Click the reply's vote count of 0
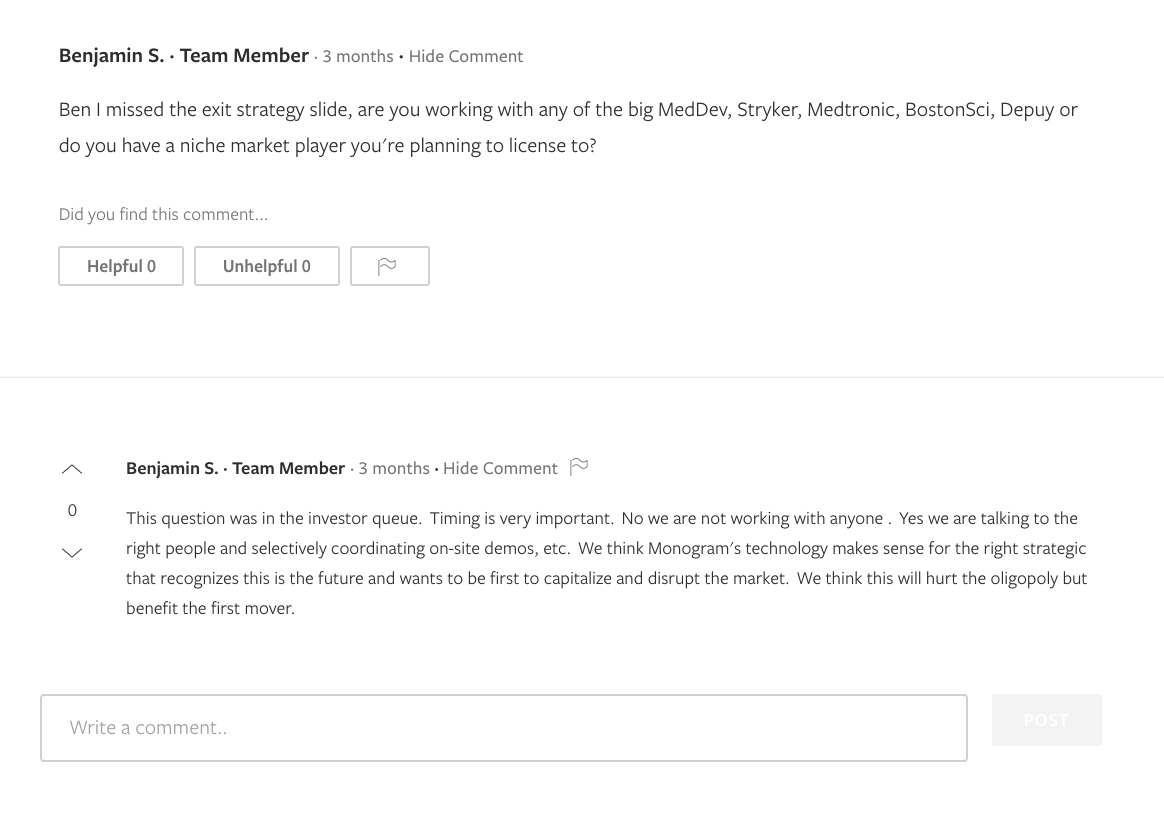1164x840 pixels. tap(72, 510)
